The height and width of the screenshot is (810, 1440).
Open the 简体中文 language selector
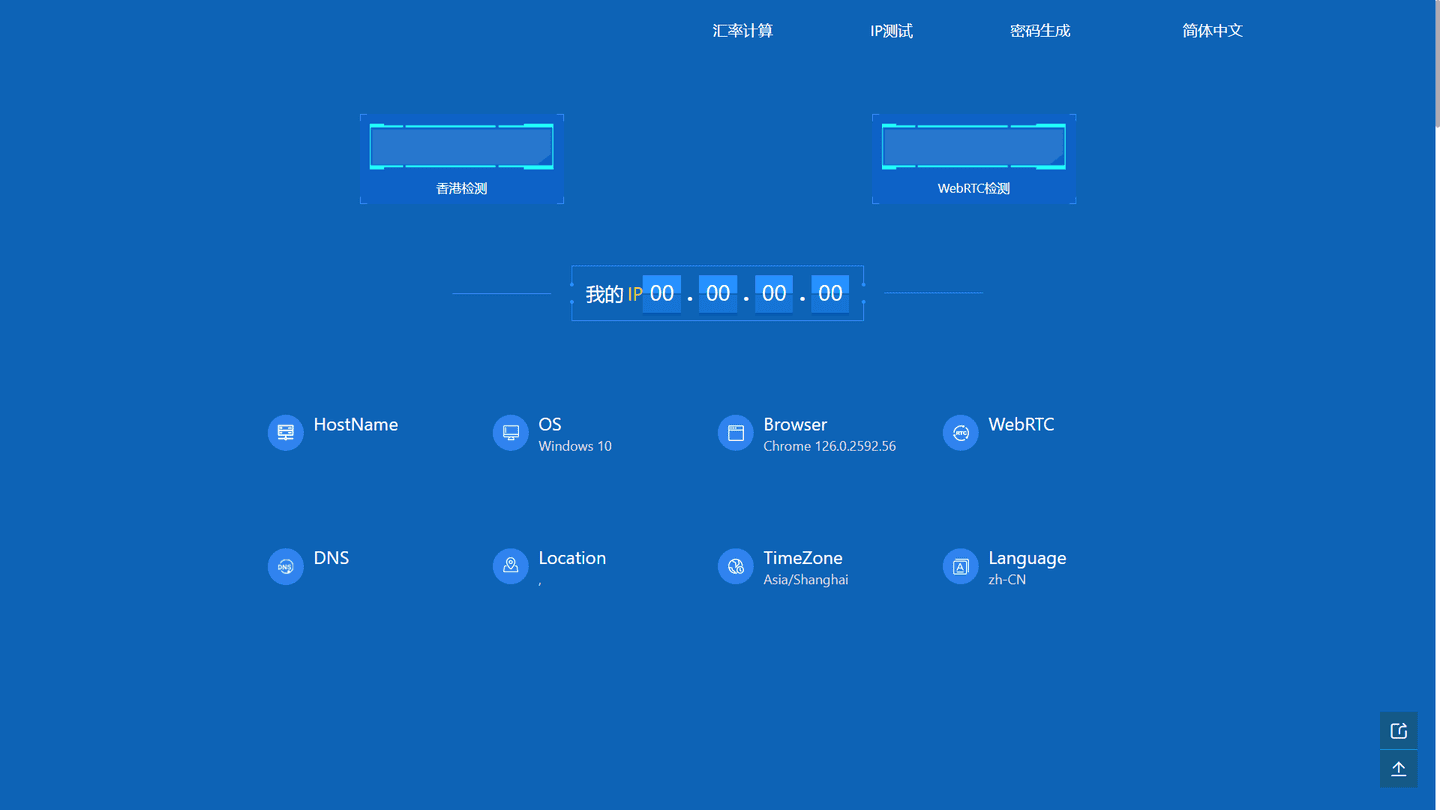pos(1212,31)
